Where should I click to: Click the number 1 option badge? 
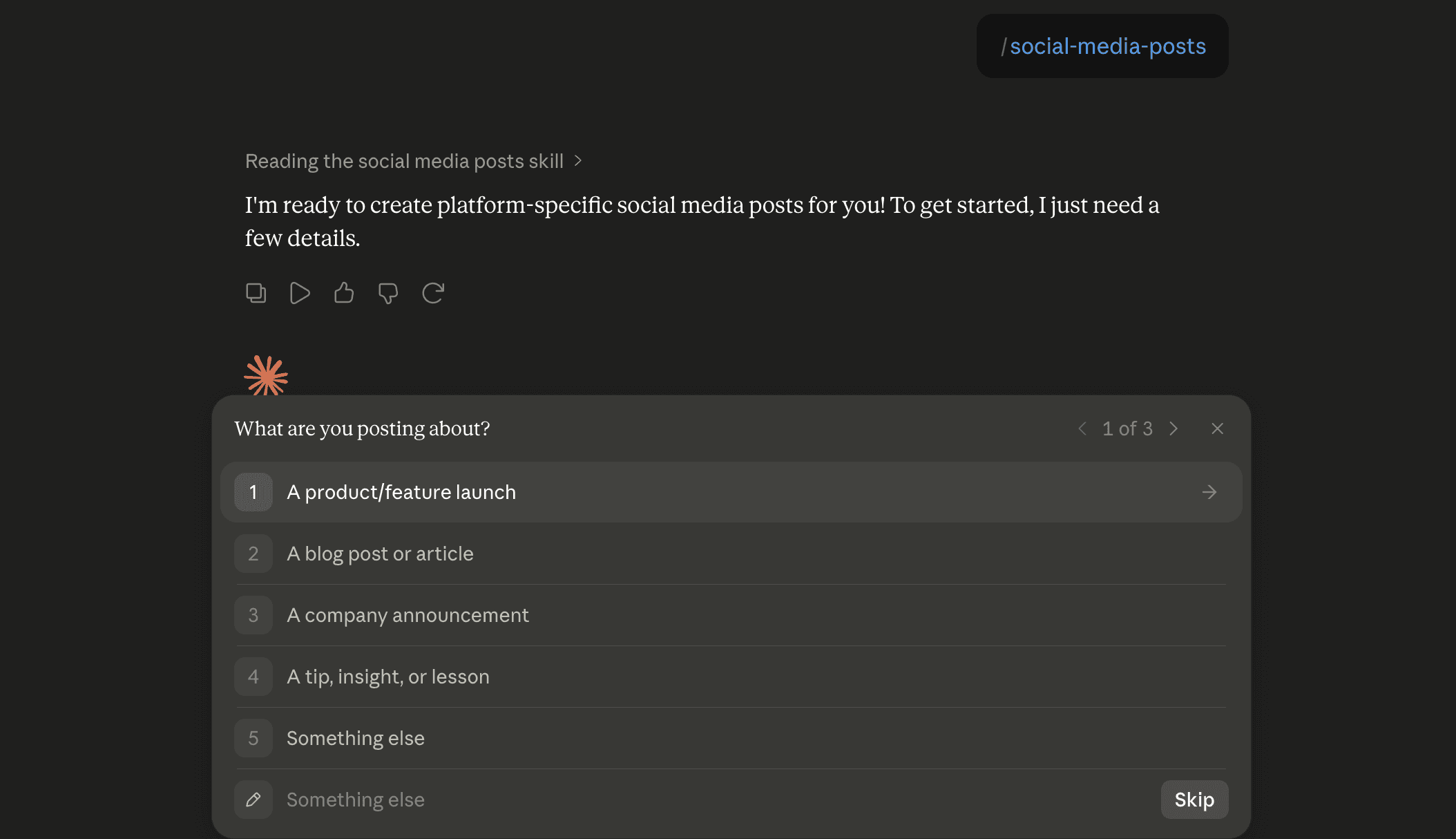[x=253, y=492]
